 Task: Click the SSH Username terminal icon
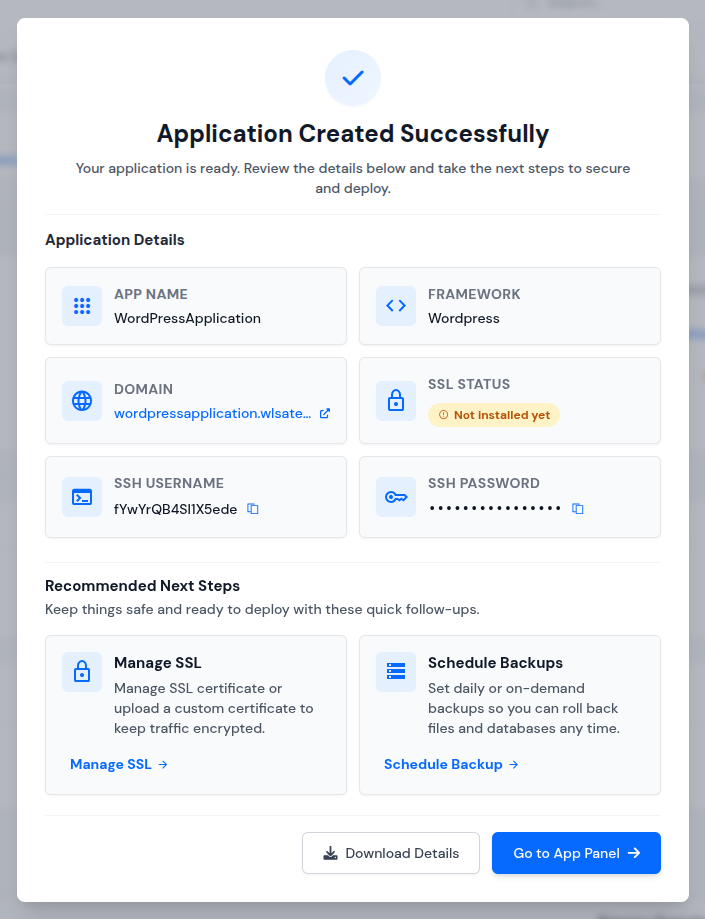pos(81,497)
